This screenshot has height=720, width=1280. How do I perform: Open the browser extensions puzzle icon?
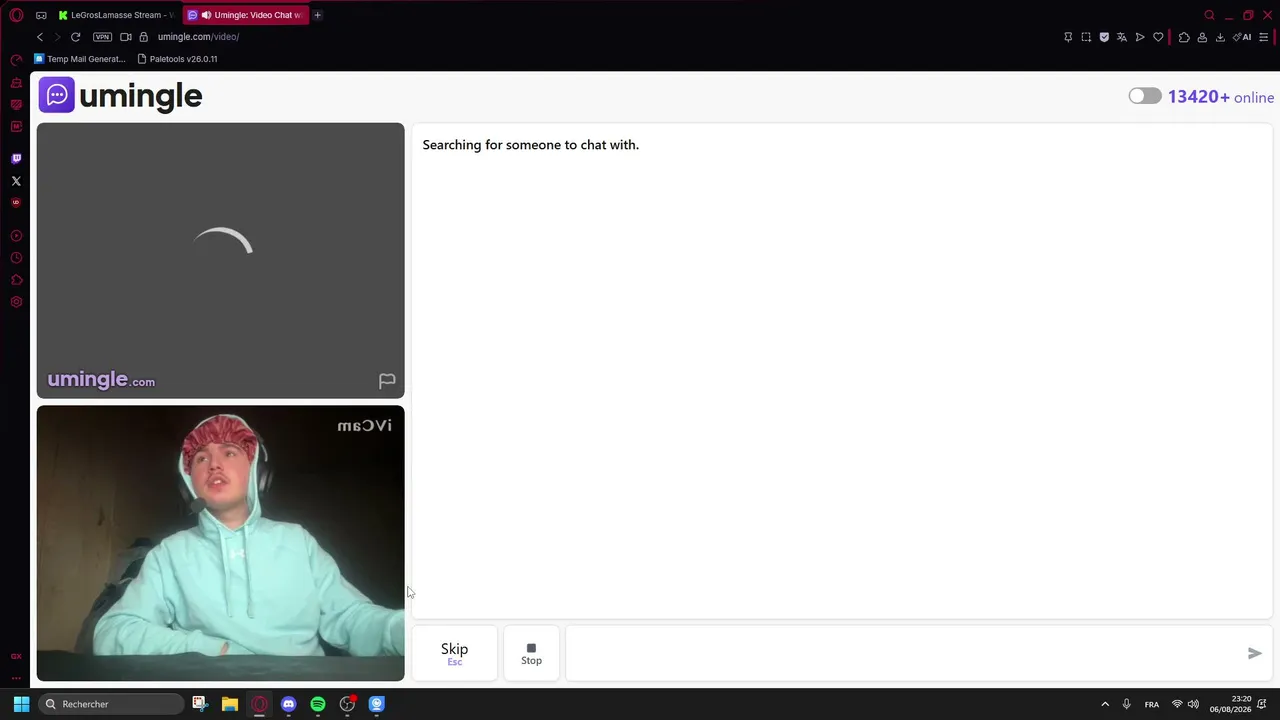click(1184, 37)
